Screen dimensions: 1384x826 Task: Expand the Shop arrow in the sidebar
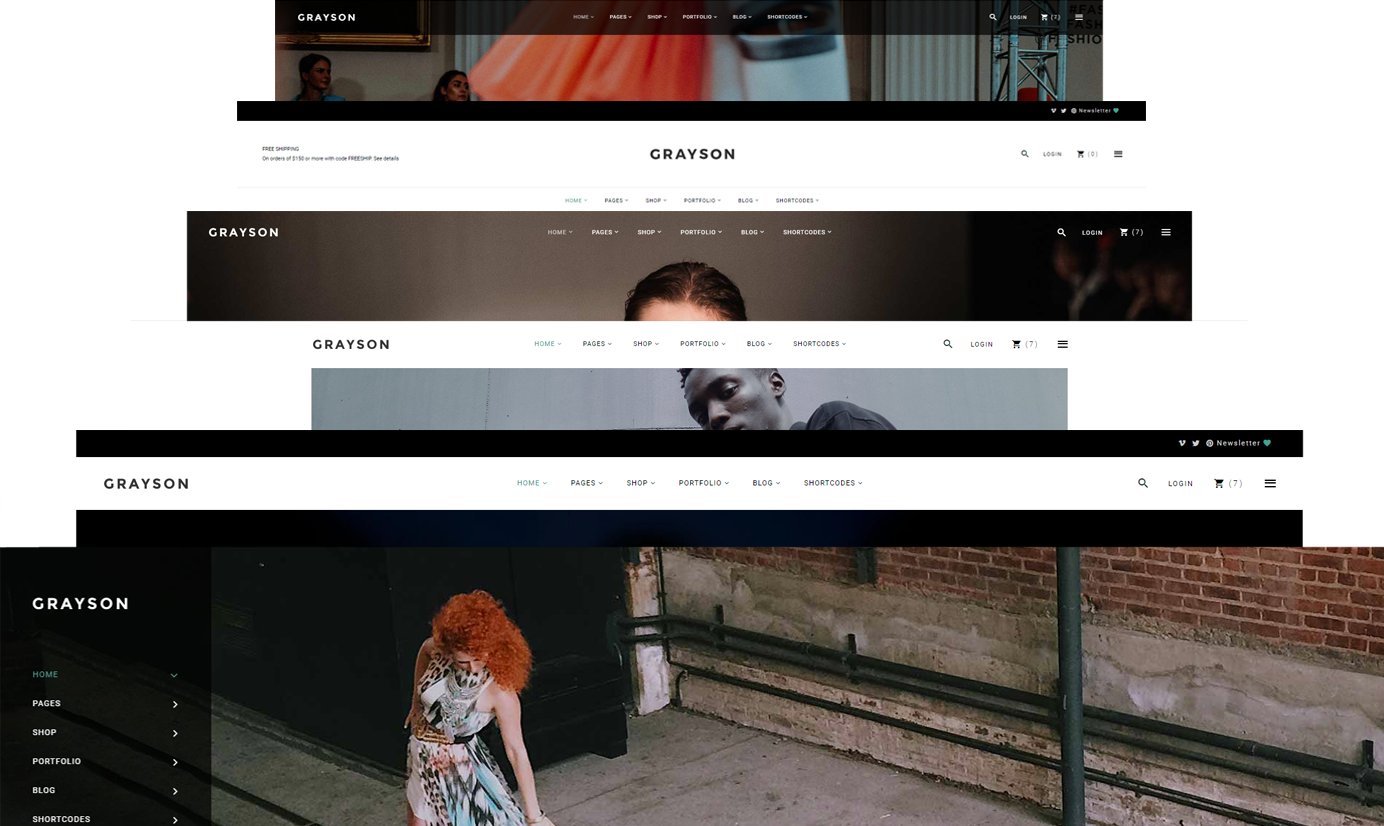(175, 733)
